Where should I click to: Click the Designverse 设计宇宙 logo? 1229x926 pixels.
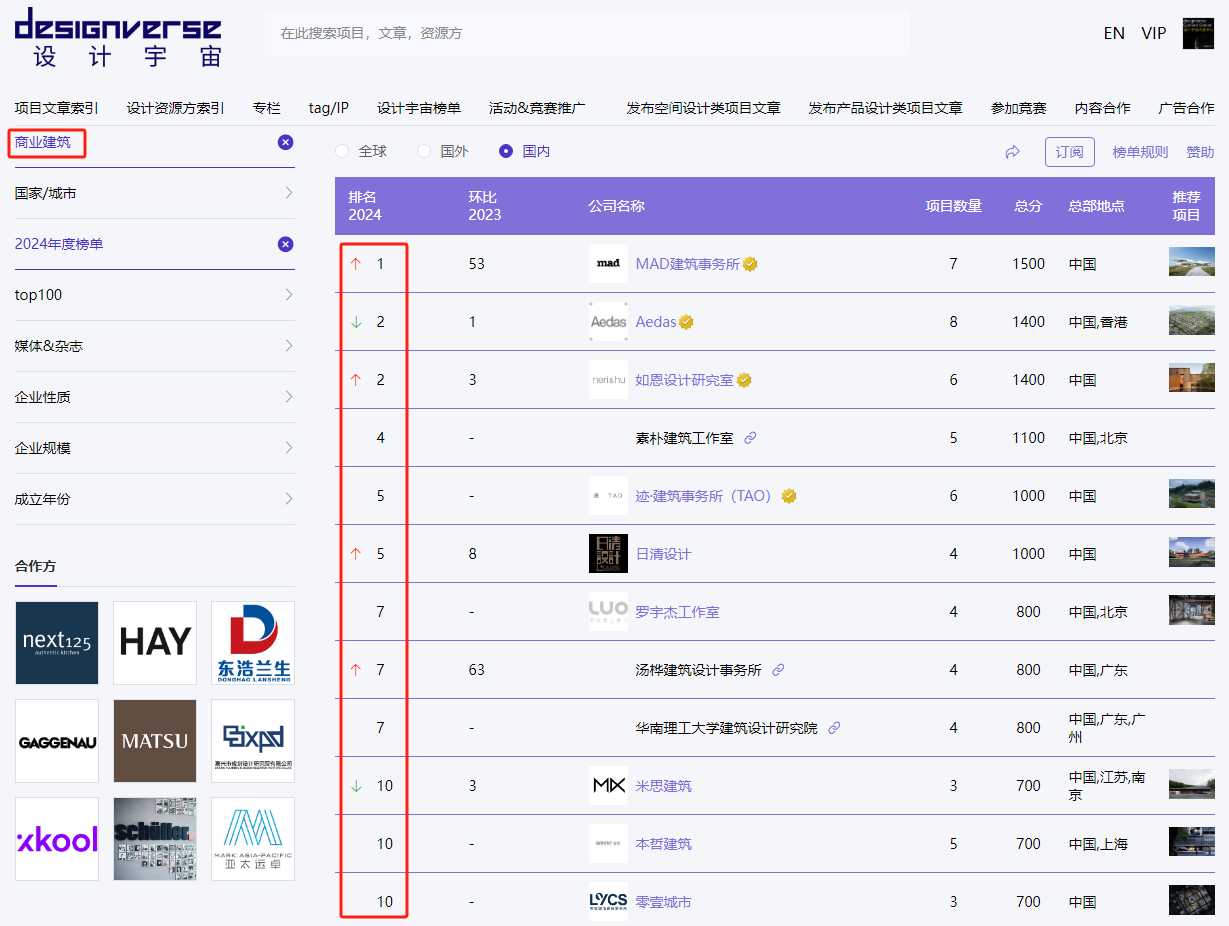coord(118,37)
